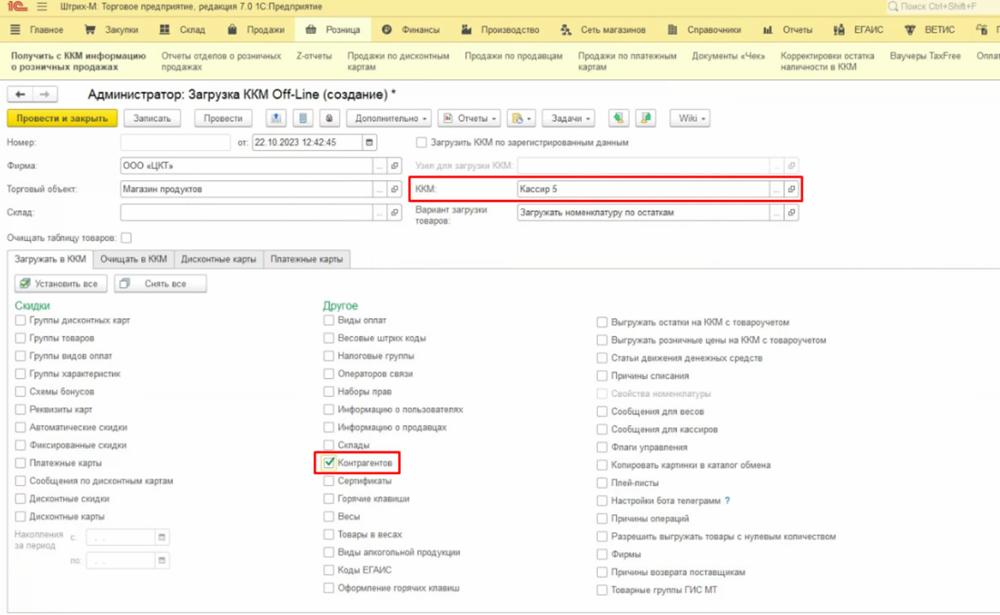Click the back navigation arrow
This screenshot has height=615, width=1000.
(20, 94)
